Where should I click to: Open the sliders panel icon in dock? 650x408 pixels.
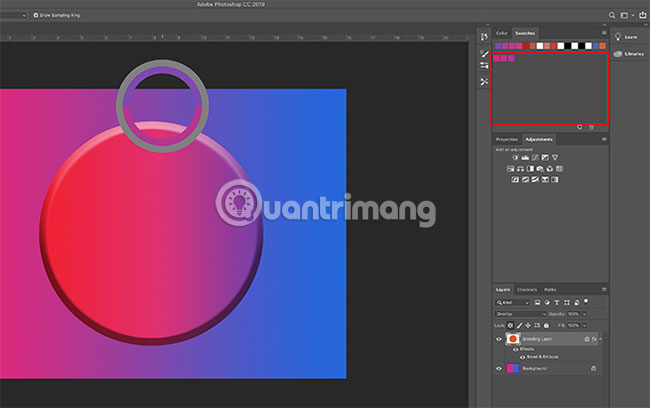[x=484, y=66]
